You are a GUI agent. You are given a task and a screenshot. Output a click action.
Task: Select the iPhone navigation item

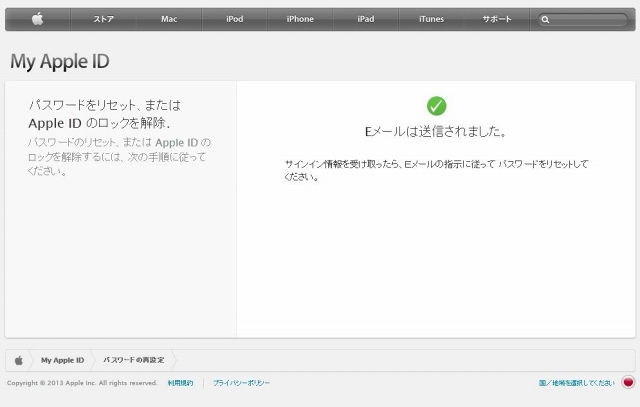300,19
